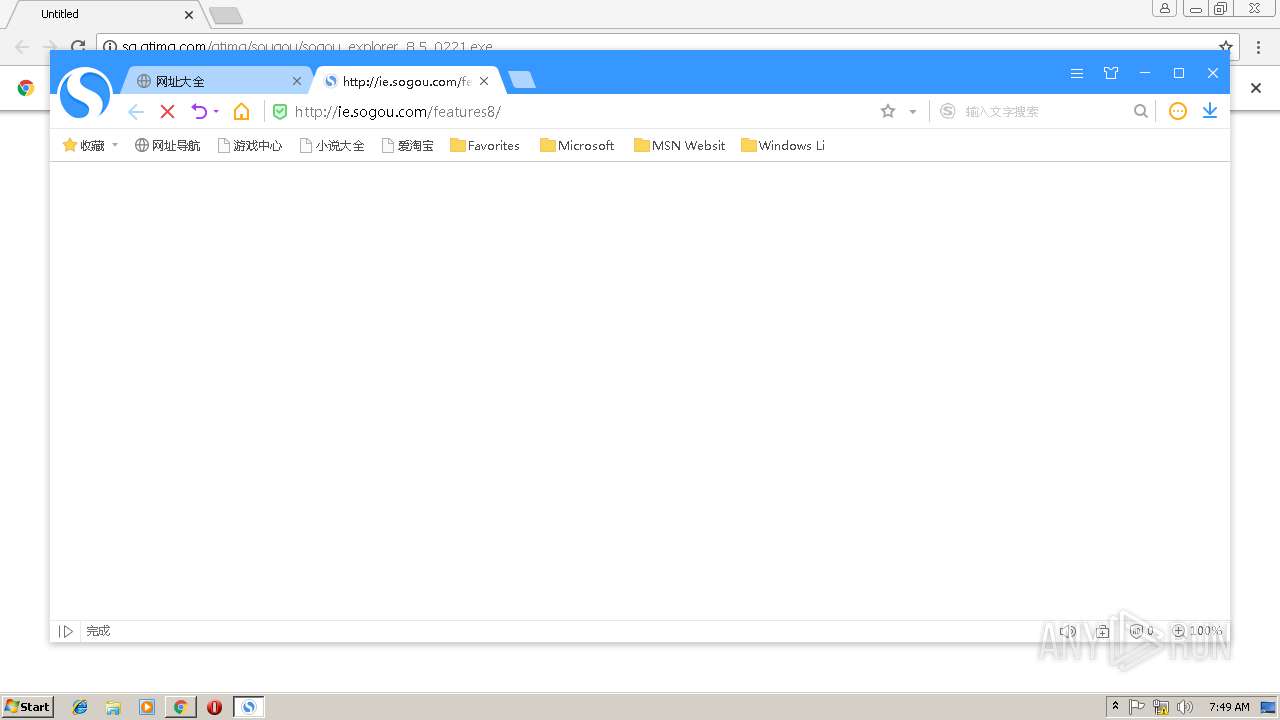
Task: Open Windows Media Player from taskbar
Action: 147,707
